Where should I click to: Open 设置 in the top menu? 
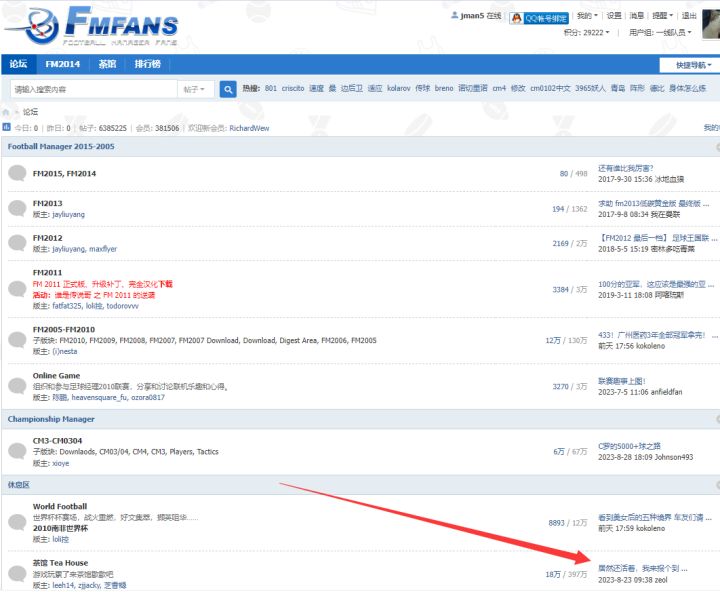pyautogui.click(x=613, y=16)
